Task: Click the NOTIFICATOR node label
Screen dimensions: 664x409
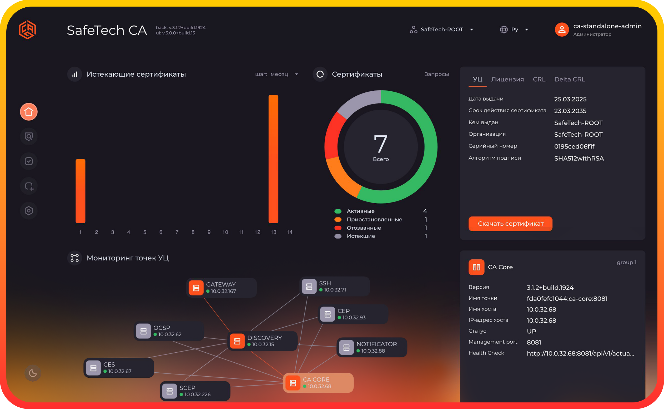Action: pos(376,344)
